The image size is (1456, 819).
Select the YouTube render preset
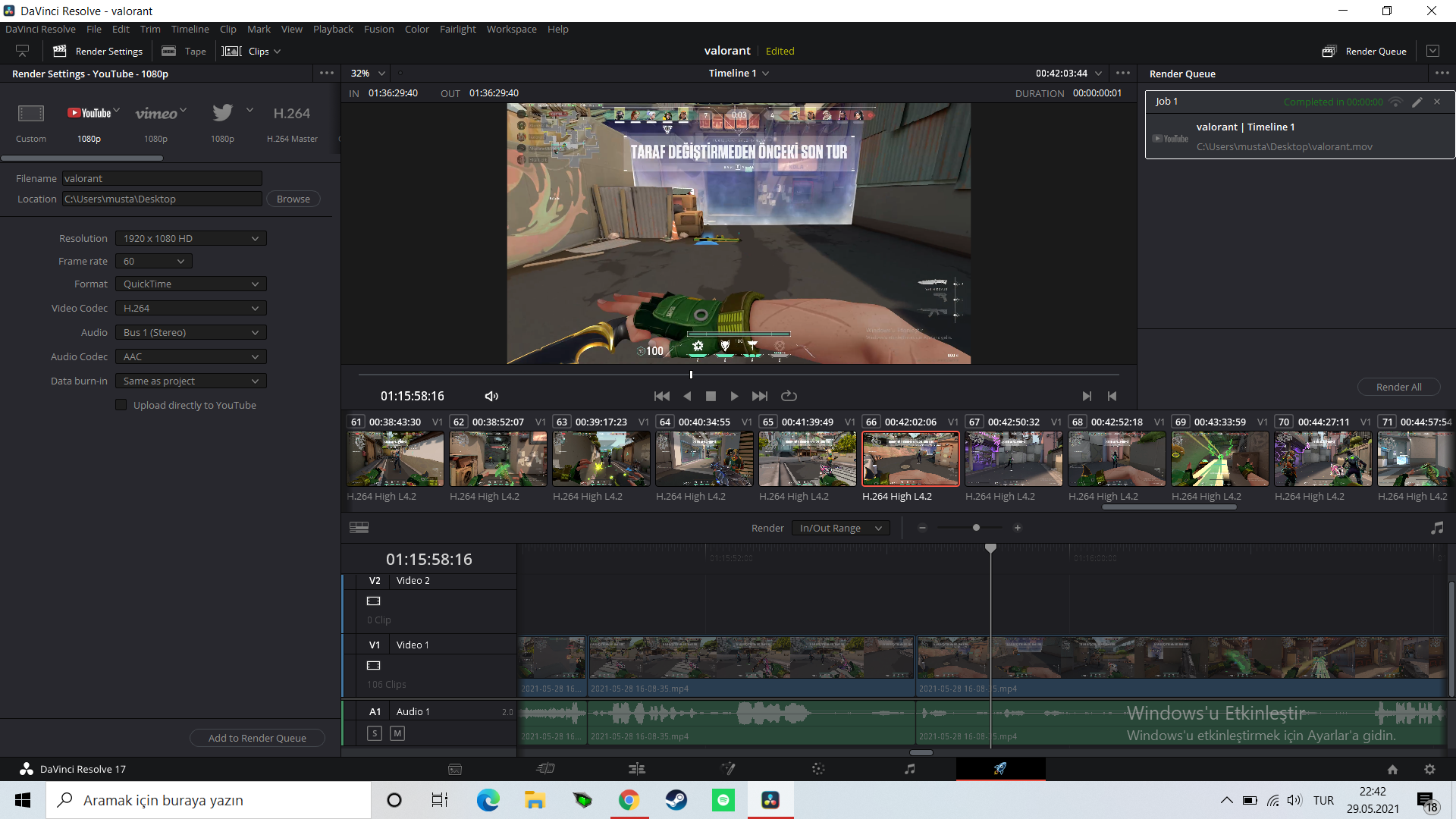point(89,121)
